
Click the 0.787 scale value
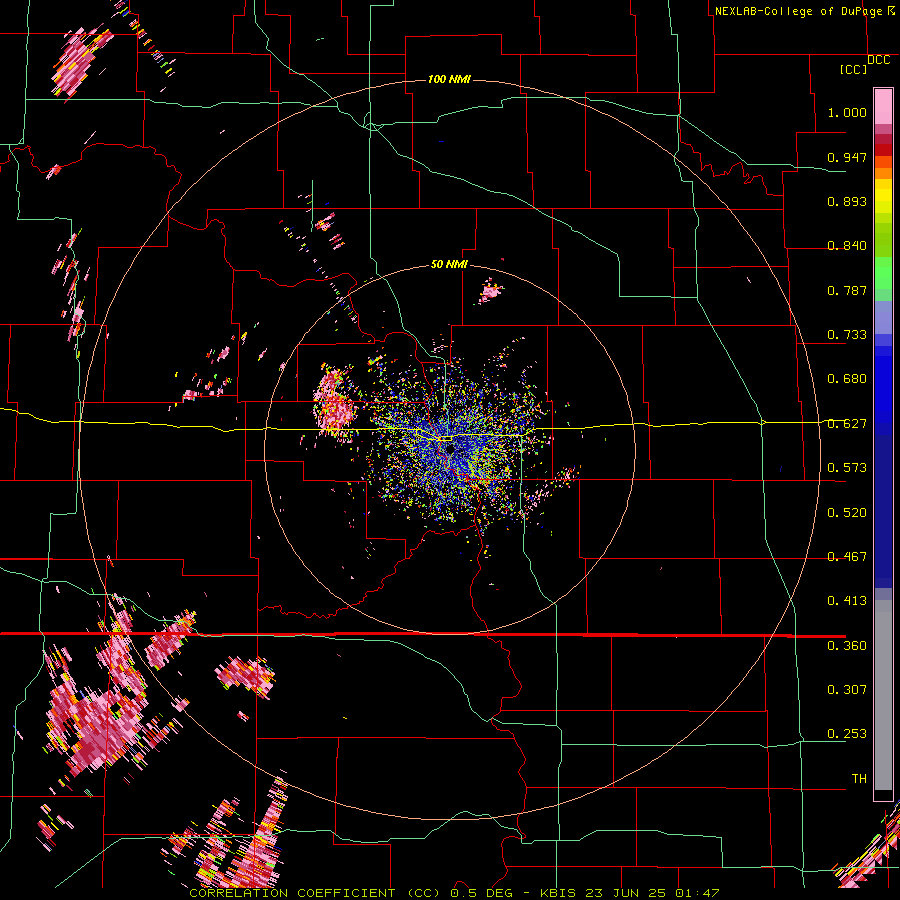[x=847, y=290]
